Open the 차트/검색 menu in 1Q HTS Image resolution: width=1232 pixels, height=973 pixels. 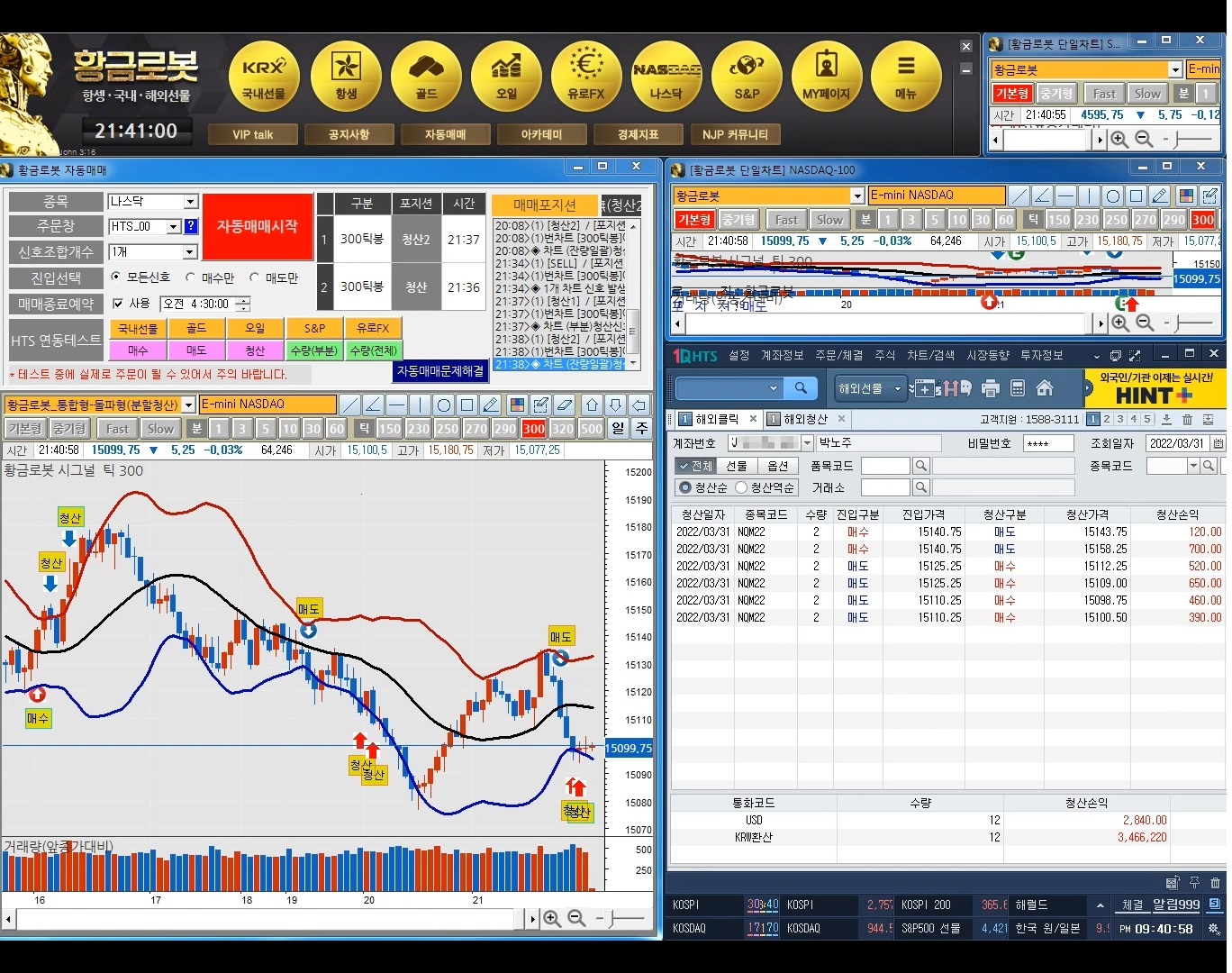pos(931,356)
